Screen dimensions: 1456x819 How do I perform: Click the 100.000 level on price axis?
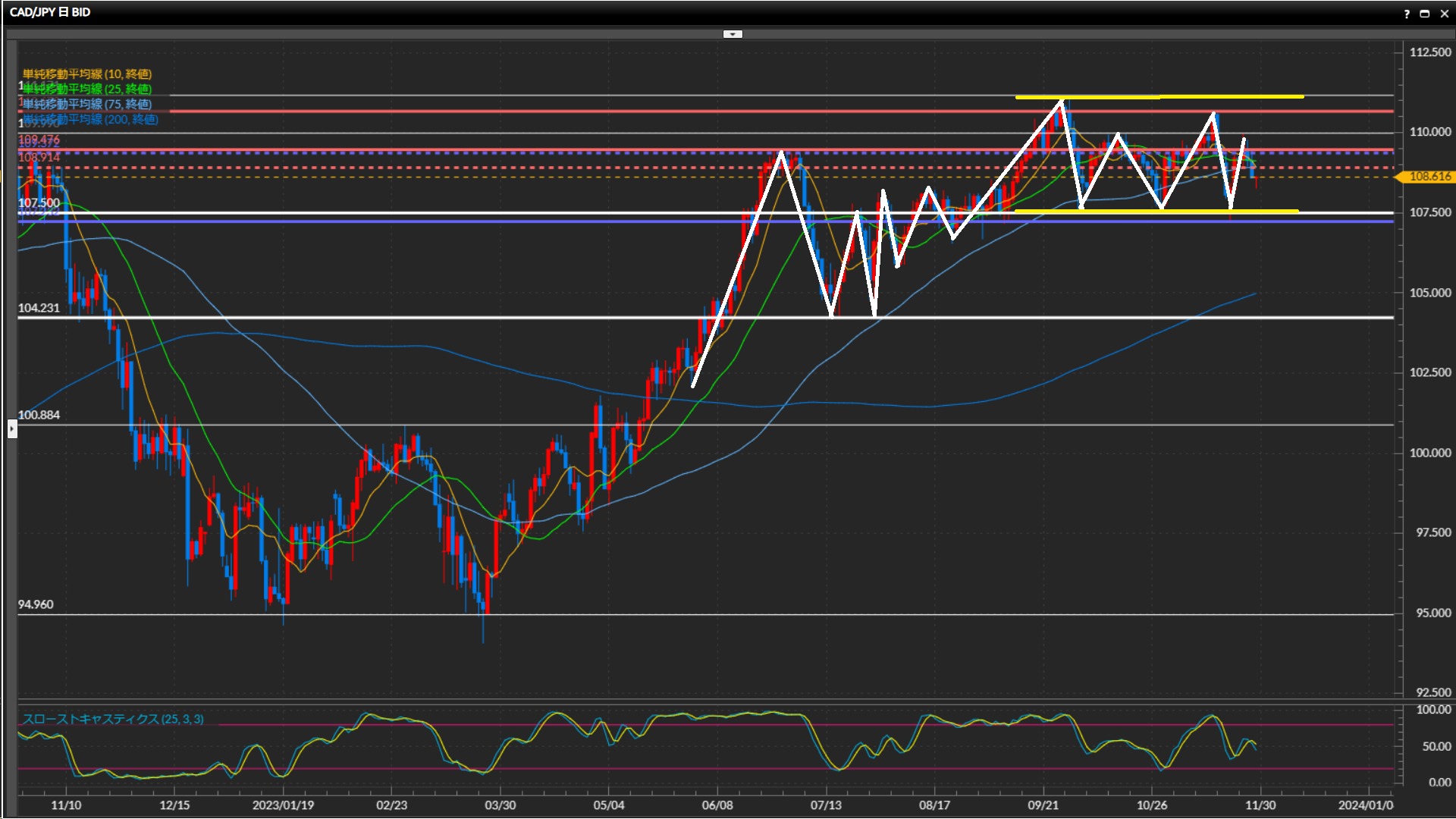tap(1430, 453)
